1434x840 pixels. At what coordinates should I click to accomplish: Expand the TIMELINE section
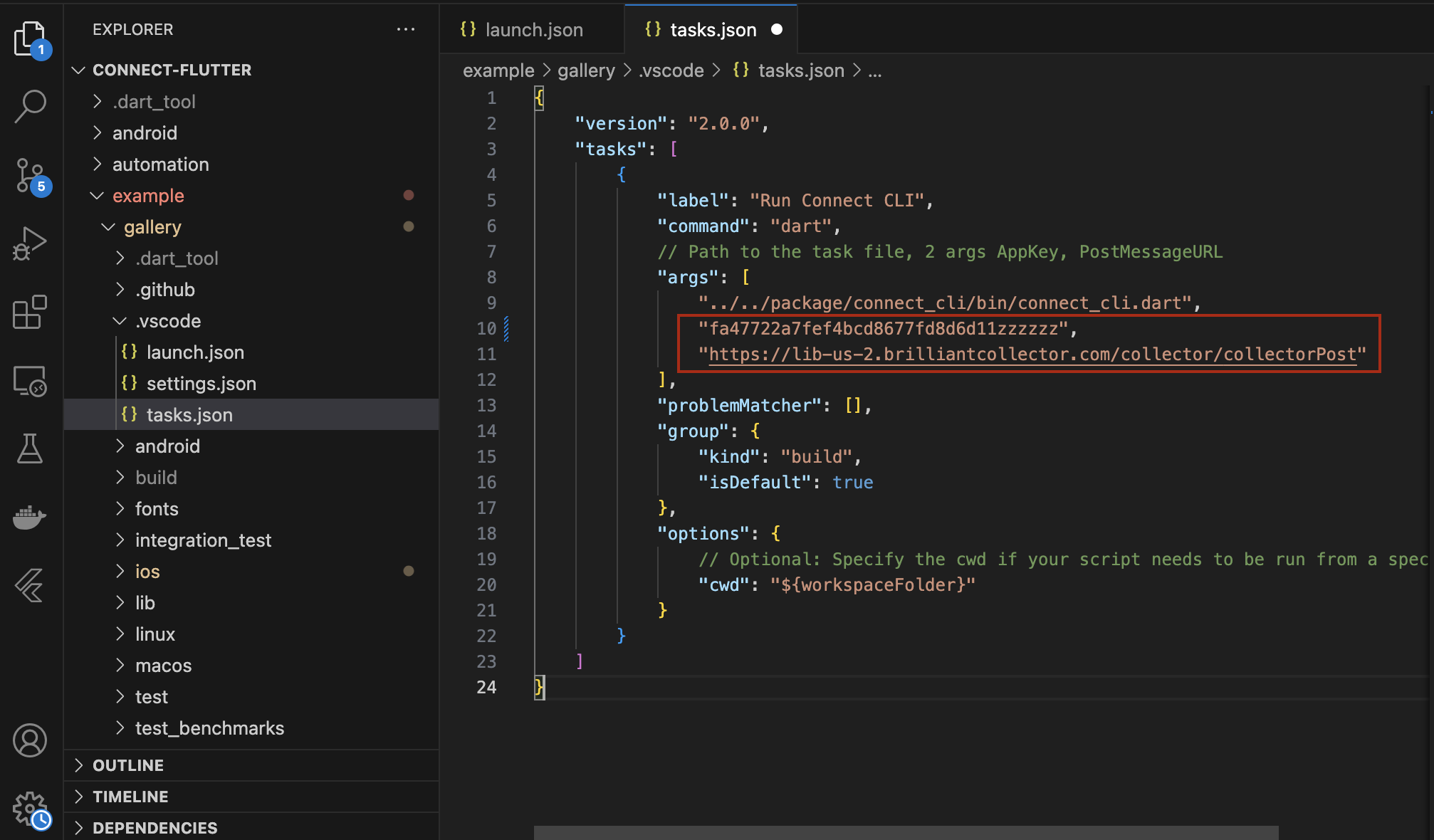(x=251, y=797)
